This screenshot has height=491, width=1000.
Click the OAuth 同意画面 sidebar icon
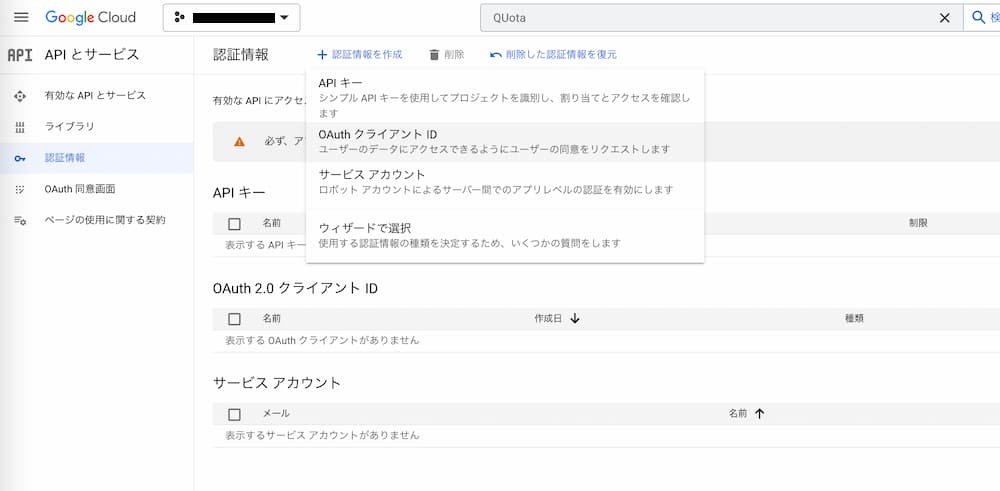20,189
